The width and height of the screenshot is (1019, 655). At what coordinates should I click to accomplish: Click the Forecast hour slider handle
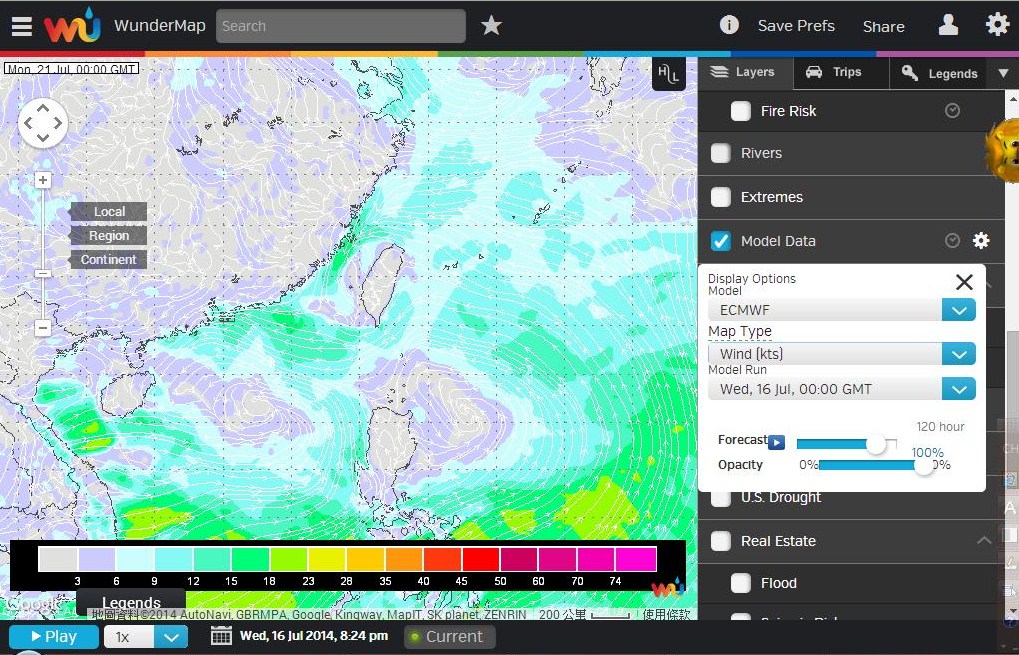pos(876,444)
